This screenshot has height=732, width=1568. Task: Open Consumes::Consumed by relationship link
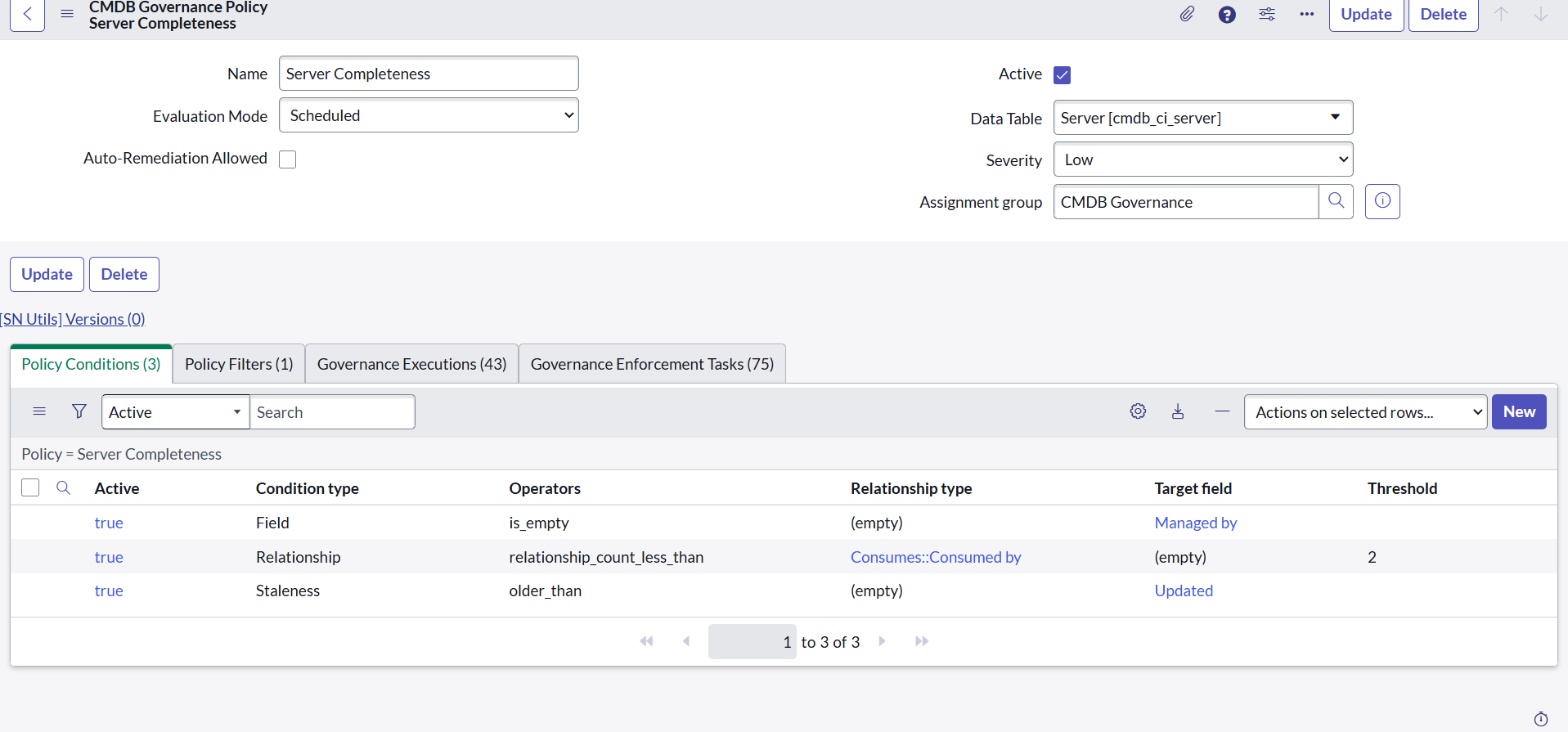[x=936, y=557]
